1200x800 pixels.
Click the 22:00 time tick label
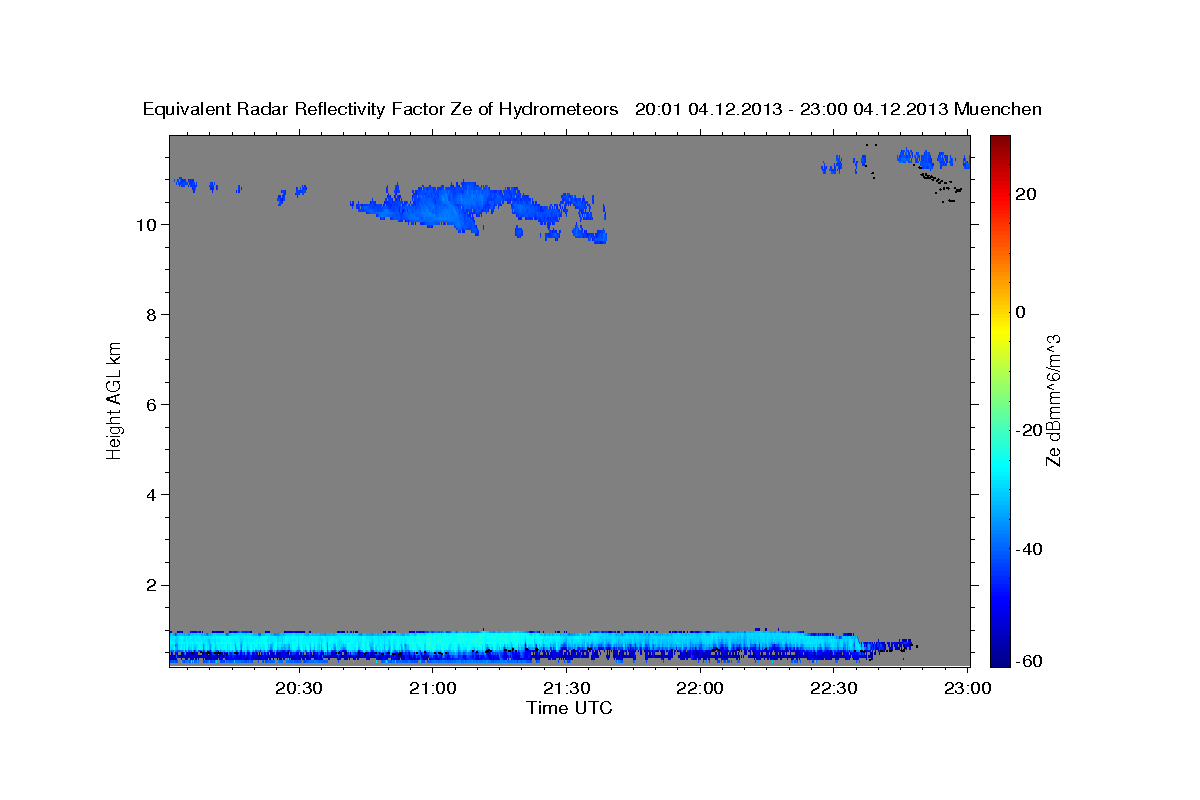(700, 688)
